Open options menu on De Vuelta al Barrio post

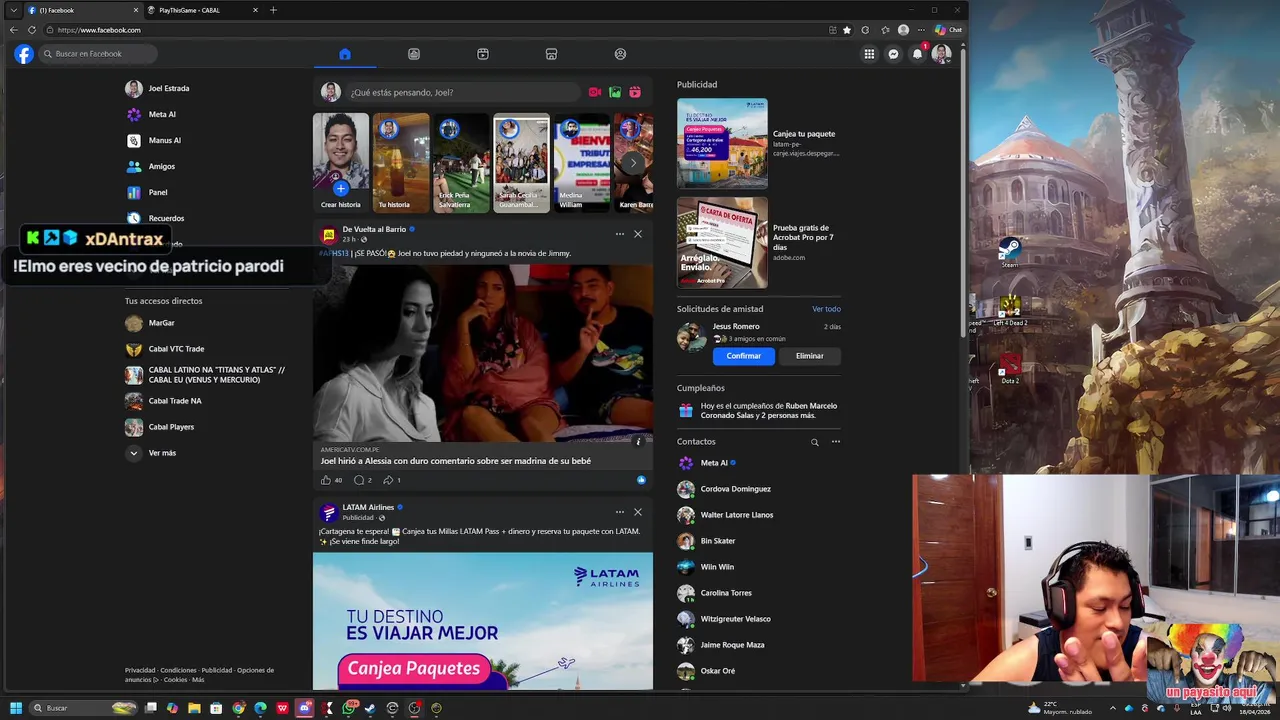click(620, 234)
